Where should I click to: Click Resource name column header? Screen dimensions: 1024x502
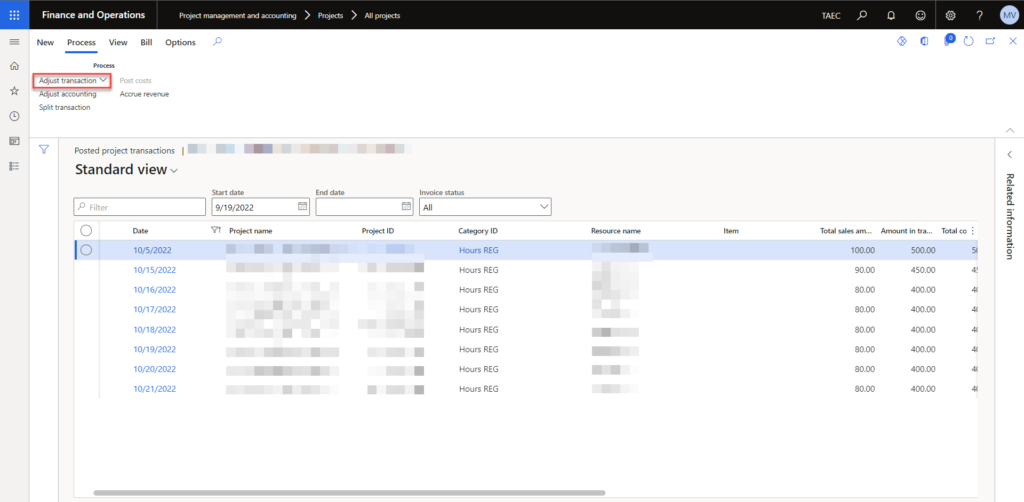[x=616, y=230]
